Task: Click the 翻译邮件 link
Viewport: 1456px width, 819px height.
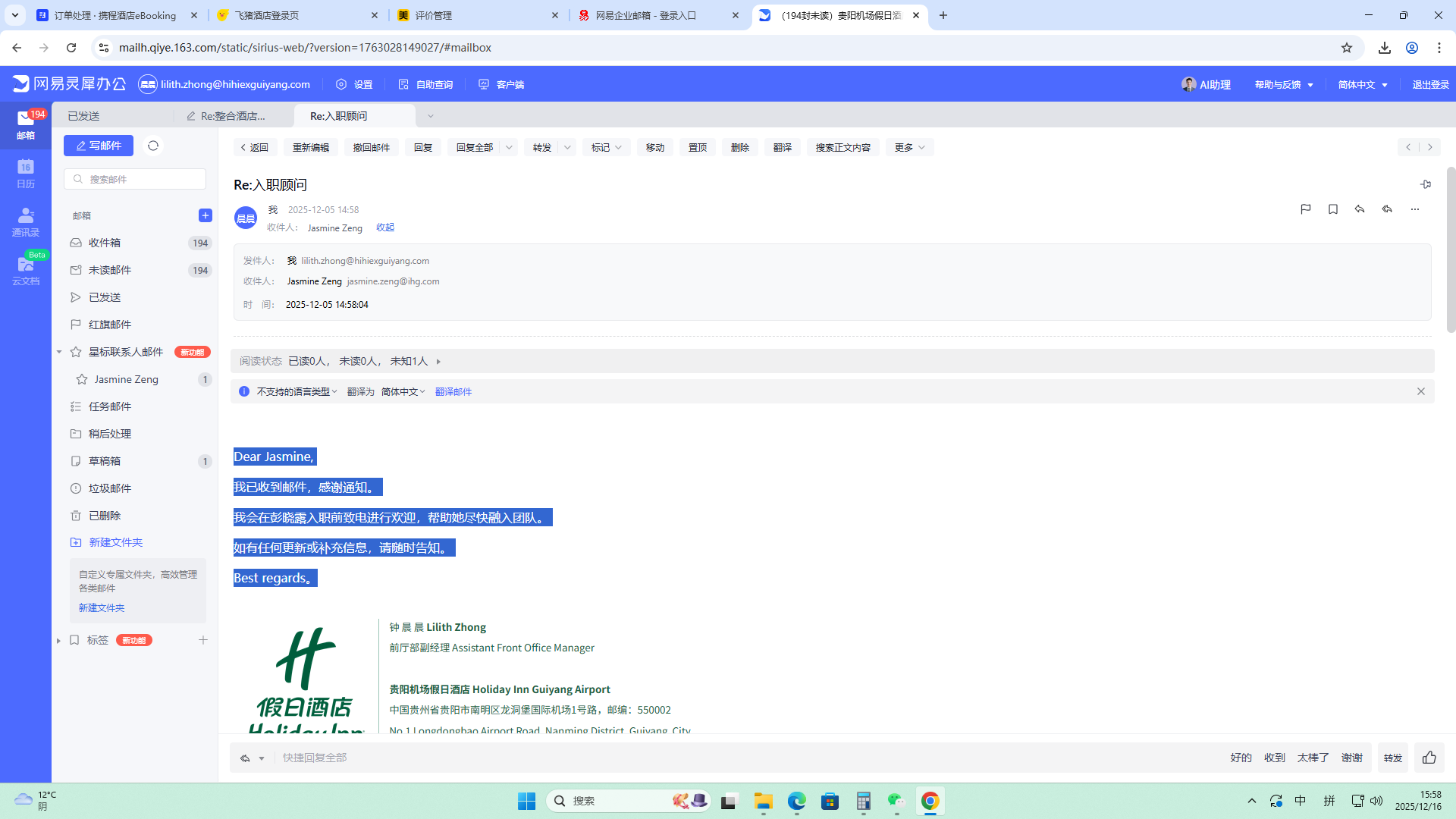Action: (x=453, y=392)
